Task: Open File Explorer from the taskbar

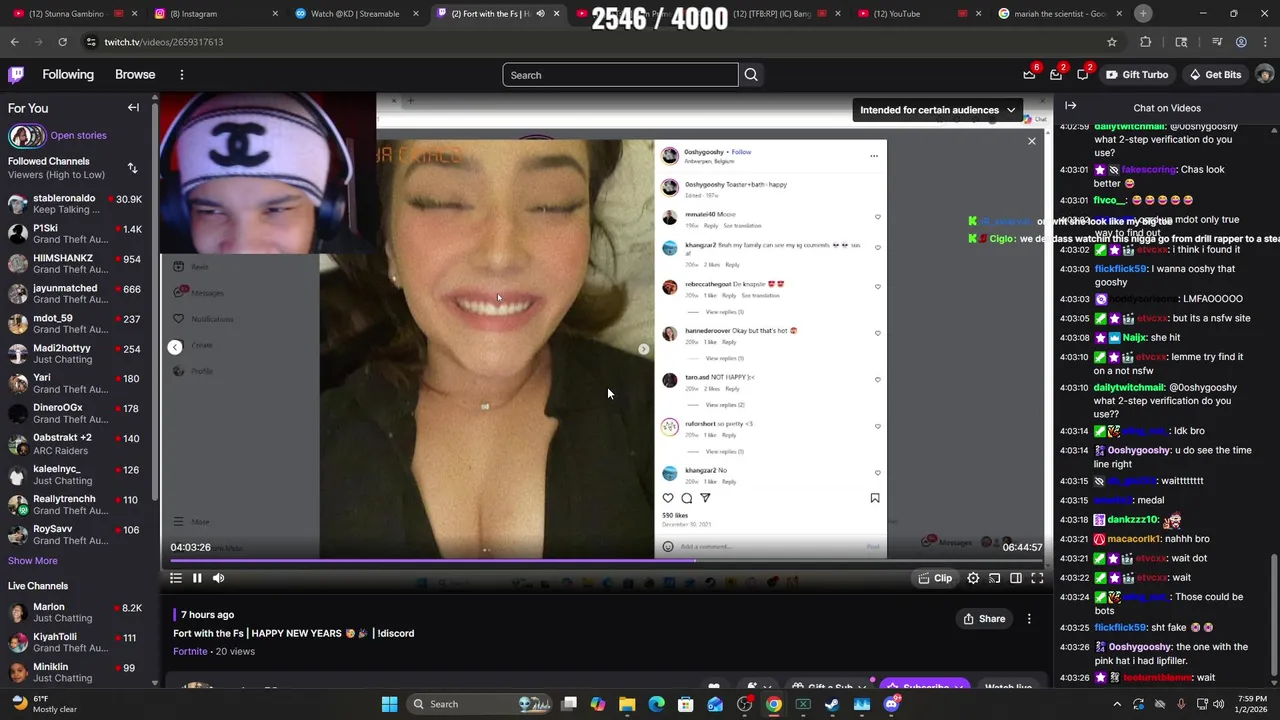Action: point(627,704)
